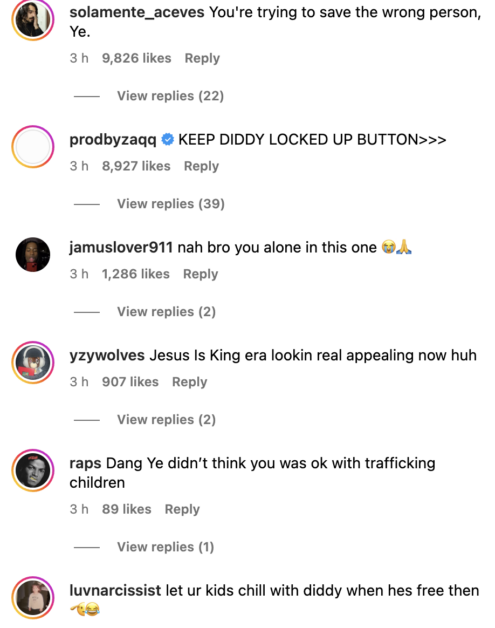This screenshot has width=495, height=628.
Task: View 8,927 likes on prodbyzaqq comment
Action: (136, 166)
